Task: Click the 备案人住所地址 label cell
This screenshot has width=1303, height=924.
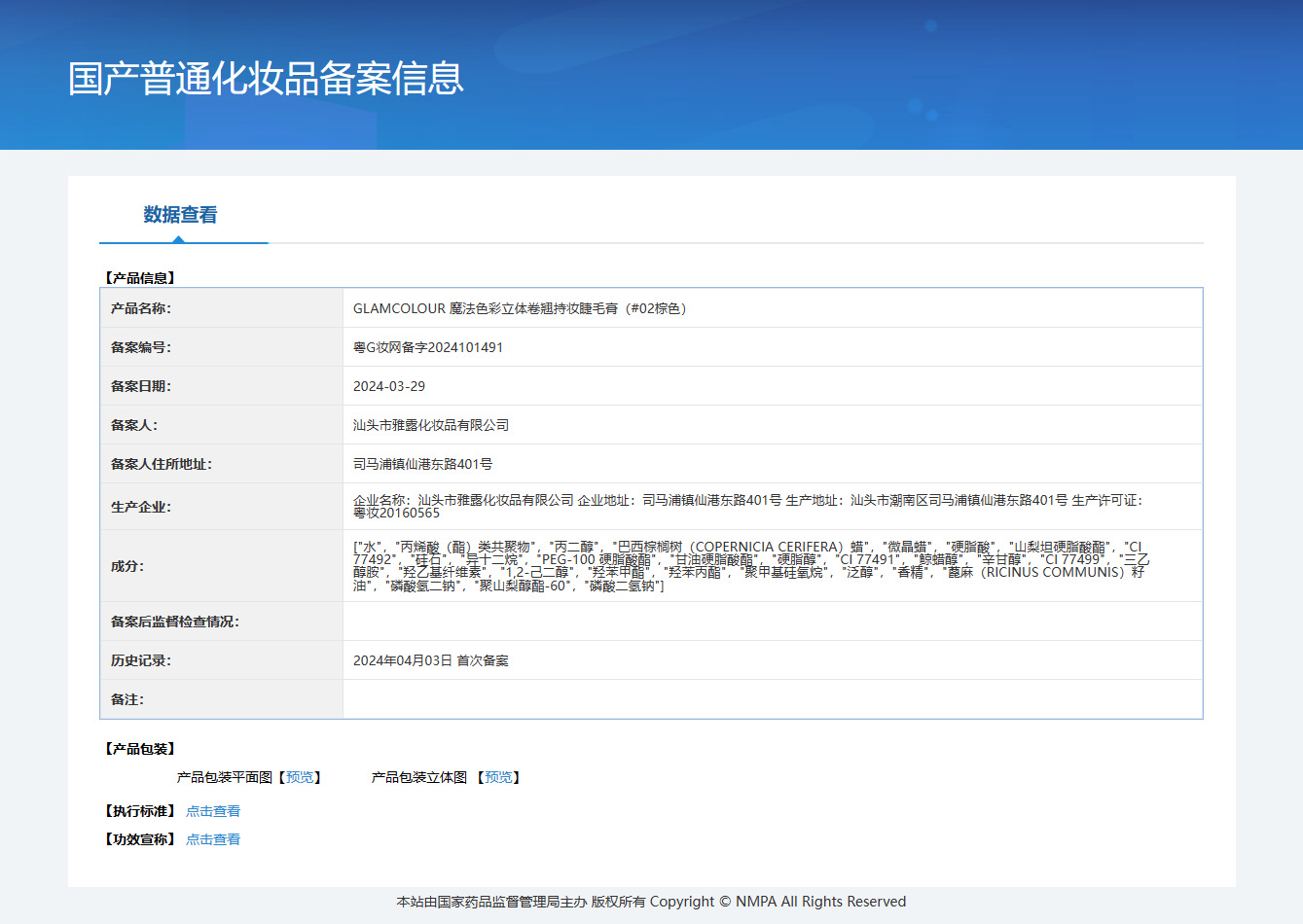Action: point(222,464)
